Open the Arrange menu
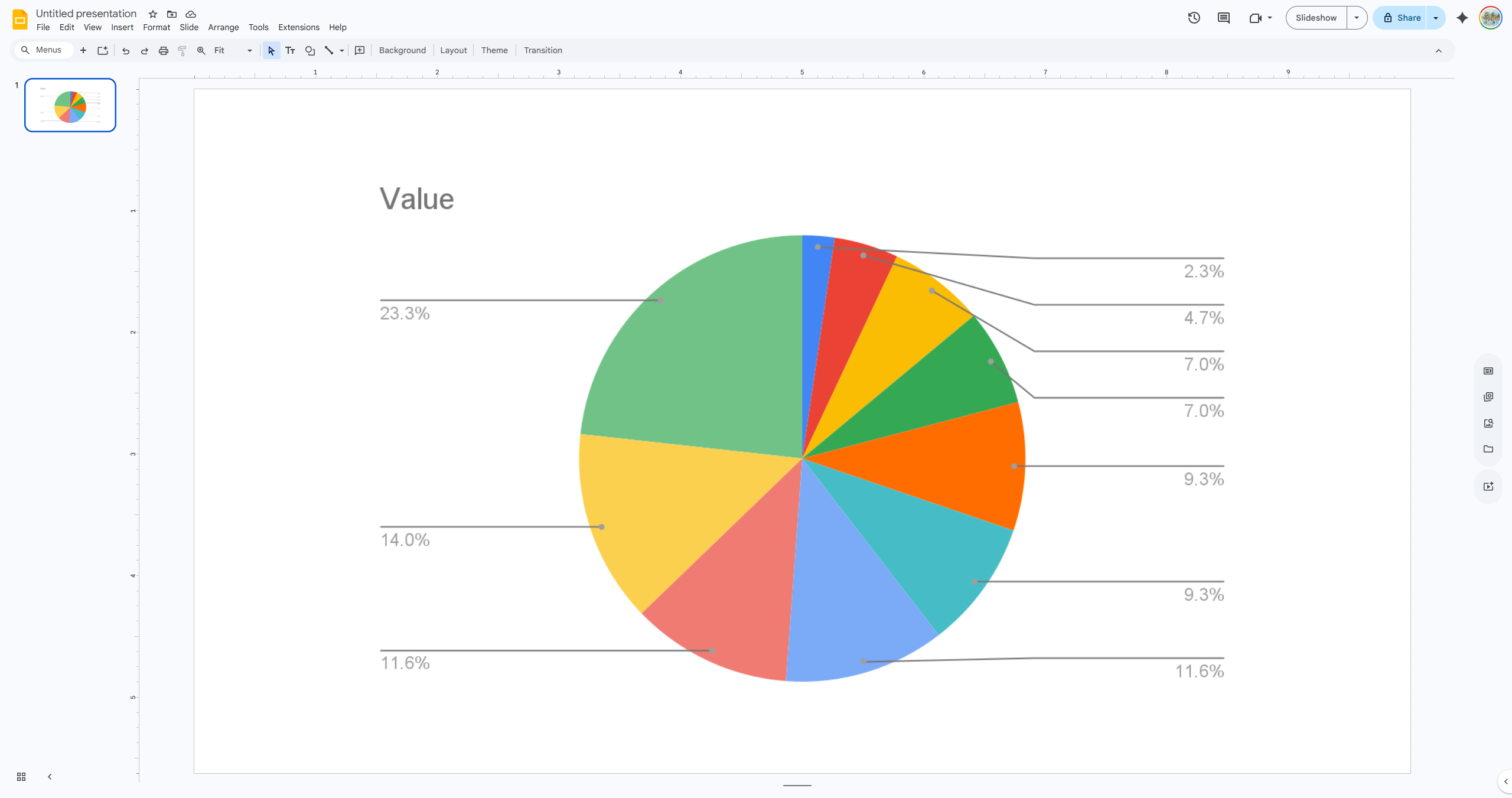 click(223, 27)
